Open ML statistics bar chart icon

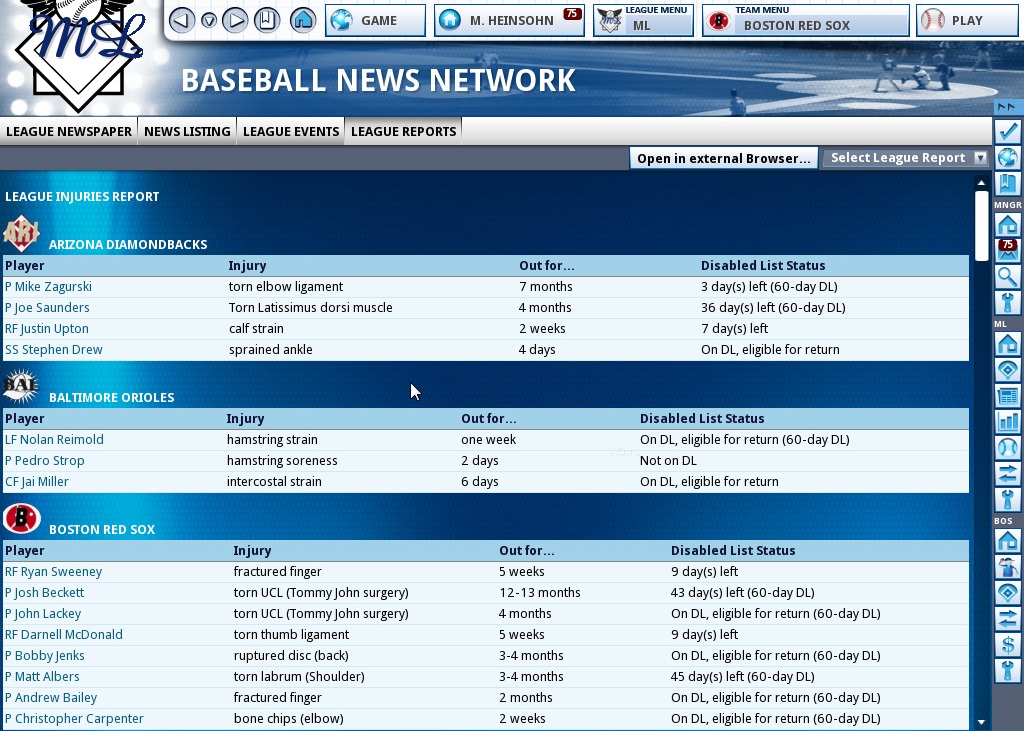[x=1007, y=421]
